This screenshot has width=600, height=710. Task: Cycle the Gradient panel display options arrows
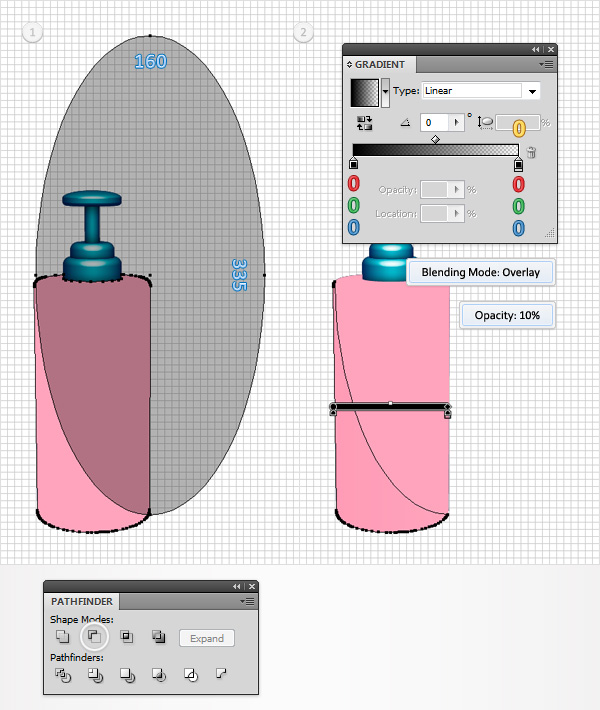[349, 65]
